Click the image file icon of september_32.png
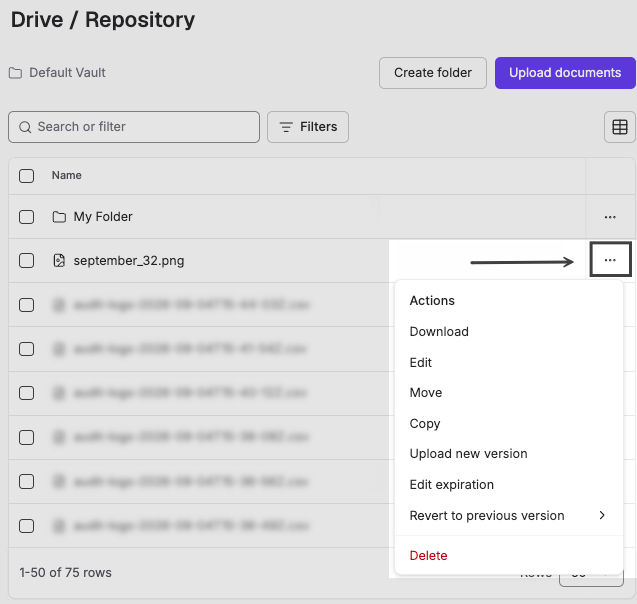637x604 pixels. pyautogui.click(x=59, y=260)
